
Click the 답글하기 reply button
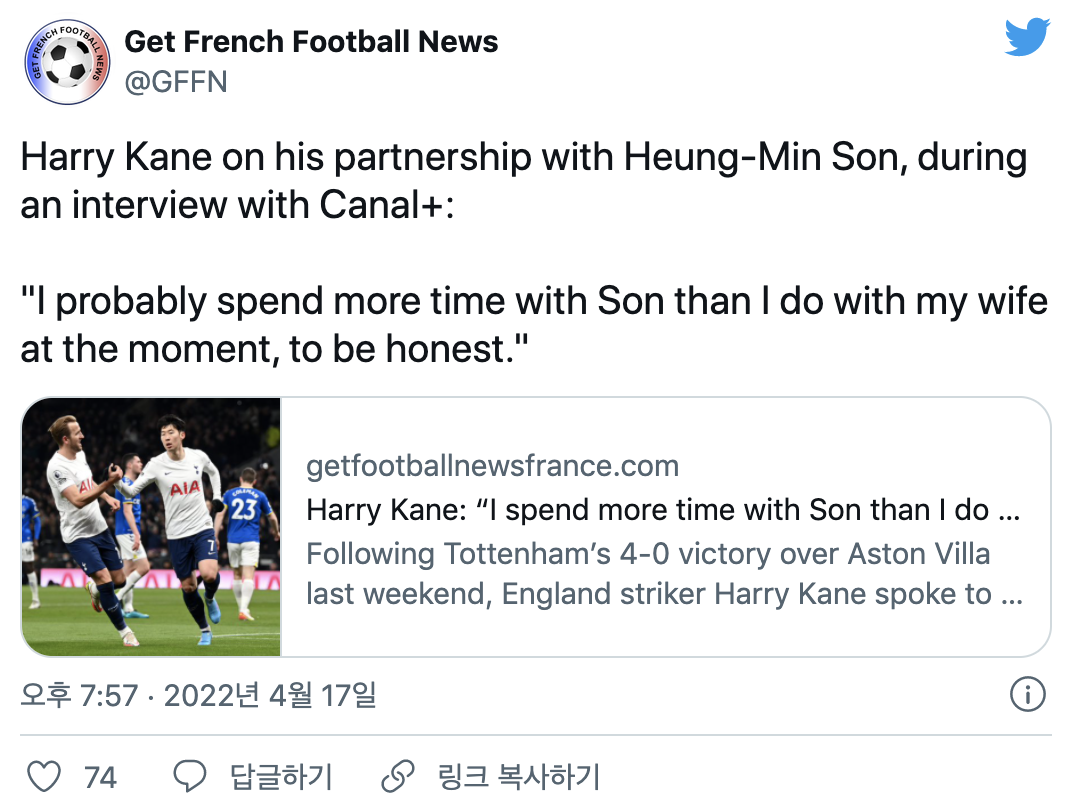click(x=281, y=776)
